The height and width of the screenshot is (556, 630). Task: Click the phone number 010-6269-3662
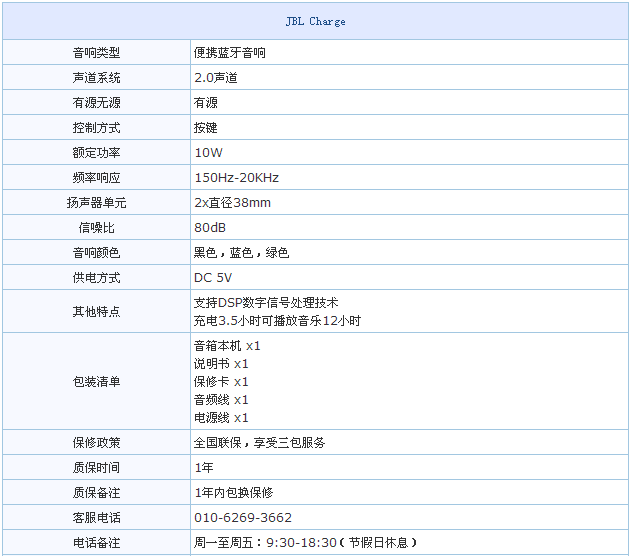click(243, 517)
